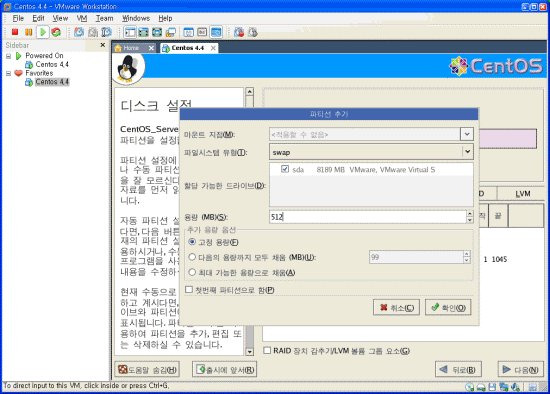
Task: Switch to Quick Switch mode icon
Action: tap(143, 32)
